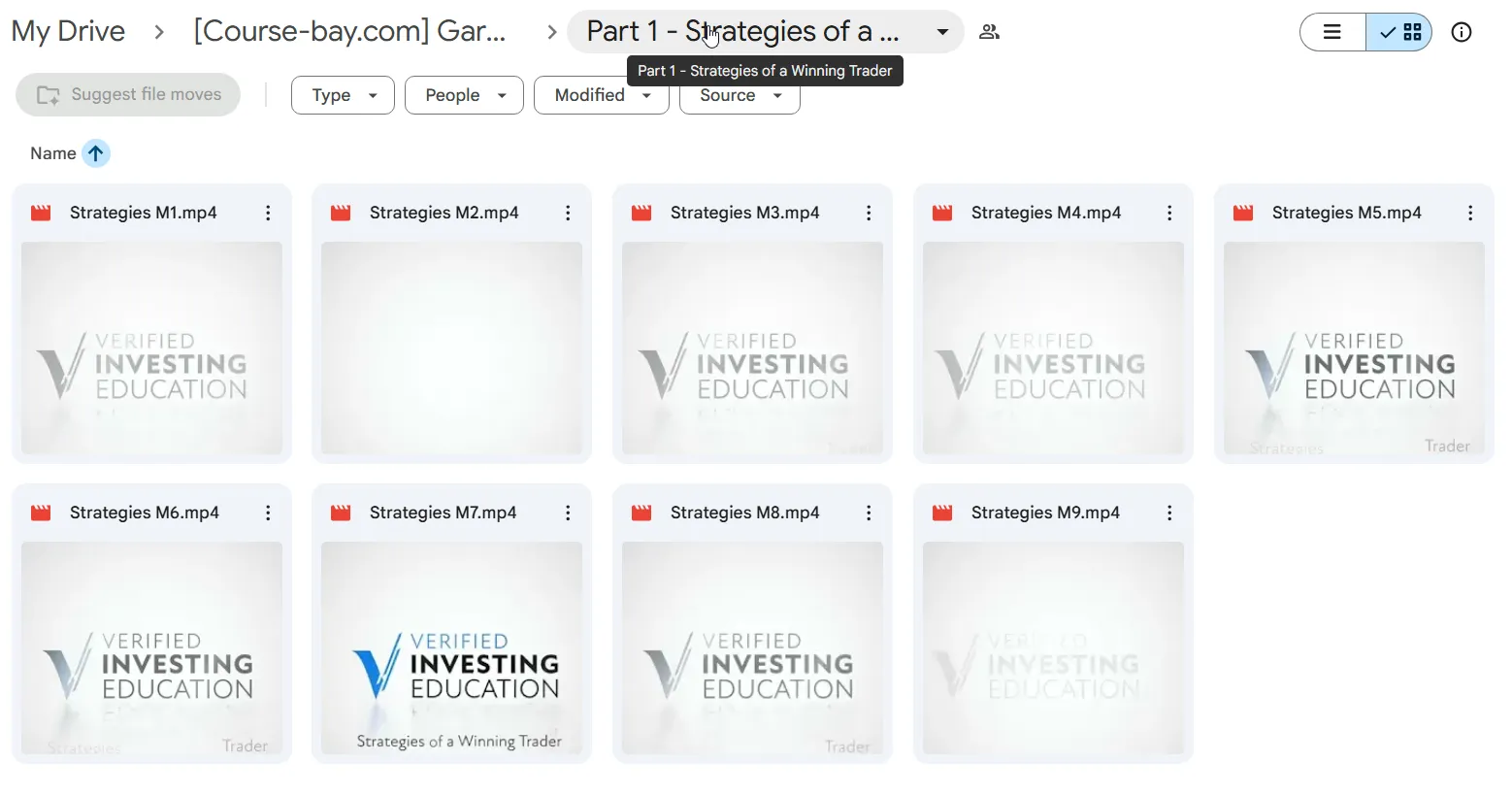
Task: Open more actions for Strategies M7.mp4
Action: (x=568, y=513)
